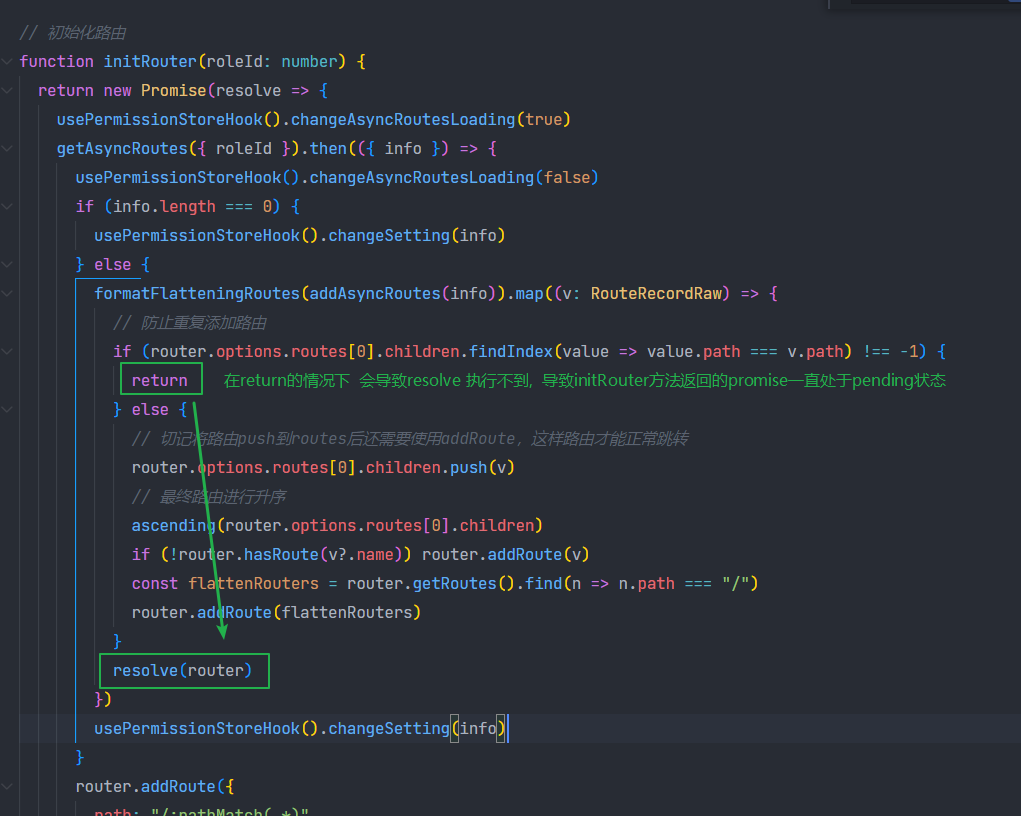1021x816 pixels.
Task: Collapse the formatFlatteningRoutes map callback
Action: [x=7, y=293]
